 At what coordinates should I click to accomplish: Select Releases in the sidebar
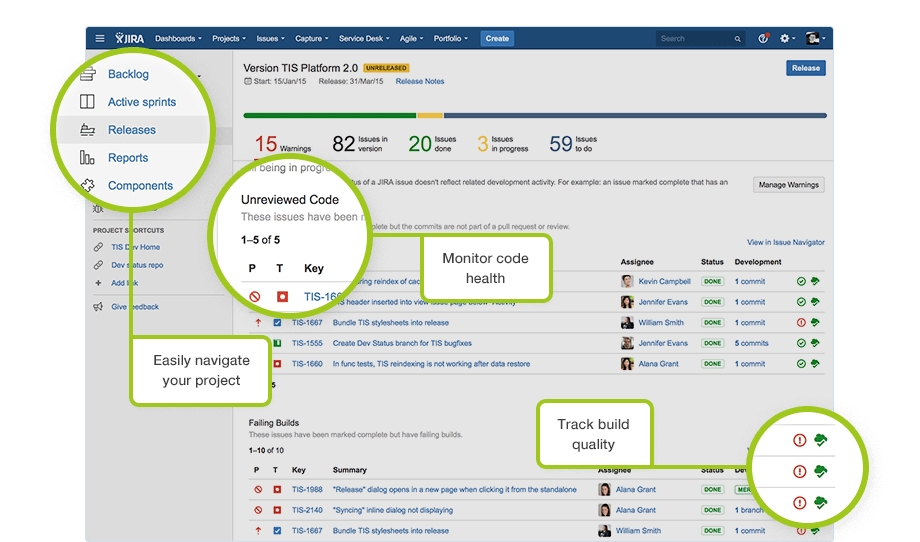(x=131, y=130)
